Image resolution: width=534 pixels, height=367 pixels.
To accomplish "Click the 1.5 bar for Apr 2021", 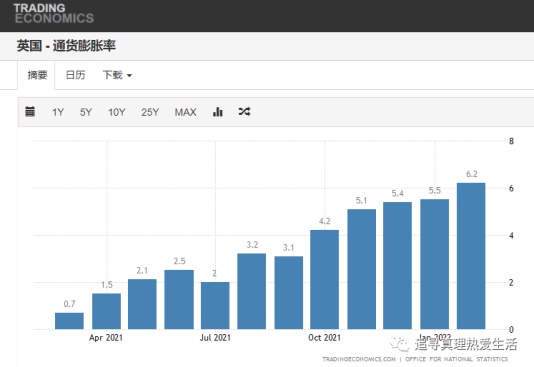I will [x=106, y=311].
